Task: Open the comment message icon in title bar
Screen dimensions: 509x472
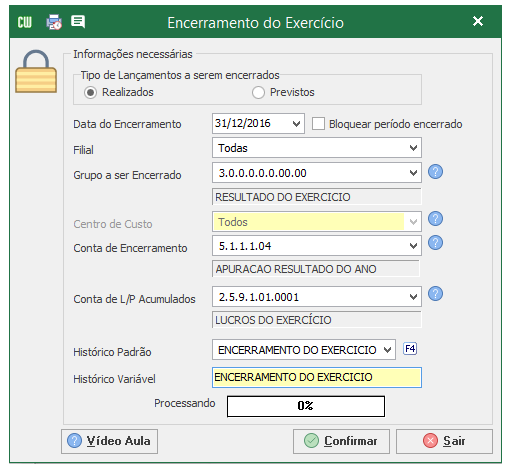Action: tap(78, 22)
